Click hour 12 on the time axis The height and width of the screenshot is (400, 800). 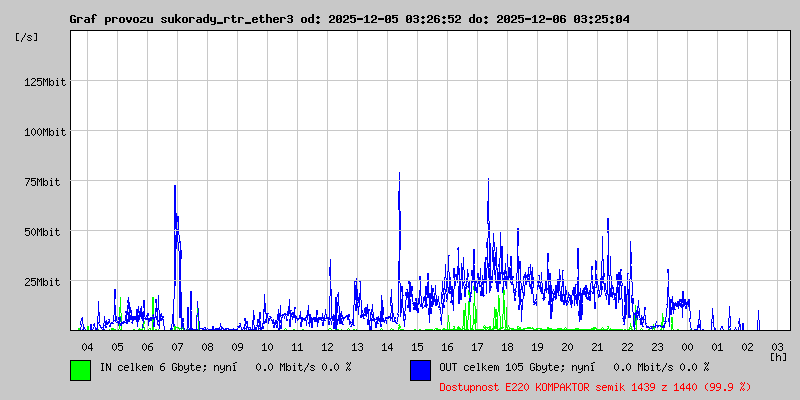[327, 346]
